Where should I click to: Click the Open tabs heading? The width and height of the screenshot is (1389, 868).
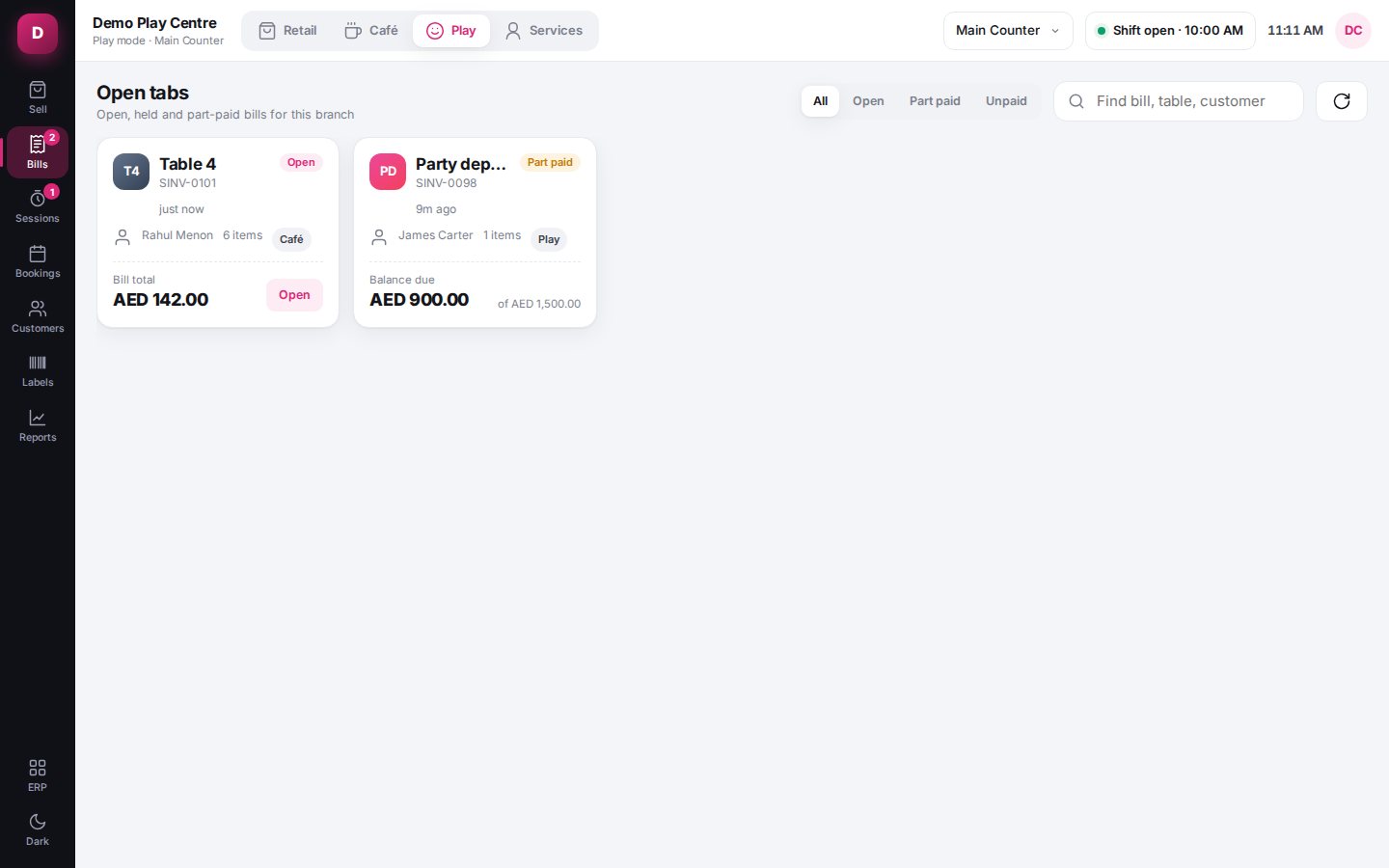(143, 93)
